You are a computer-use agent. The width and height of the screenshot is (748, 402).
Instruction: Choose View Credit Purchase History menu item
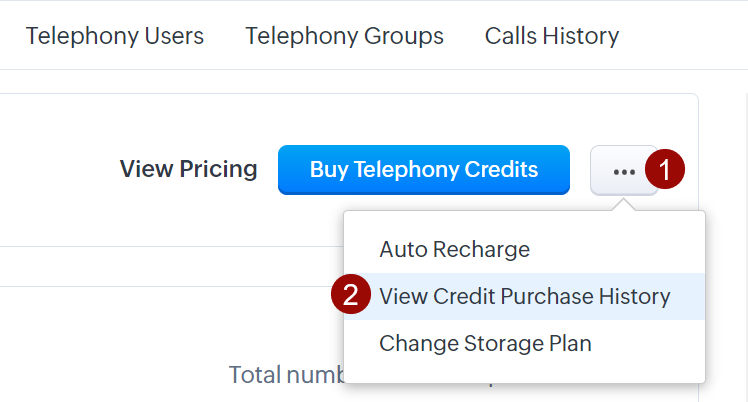(x=524, y=296)
